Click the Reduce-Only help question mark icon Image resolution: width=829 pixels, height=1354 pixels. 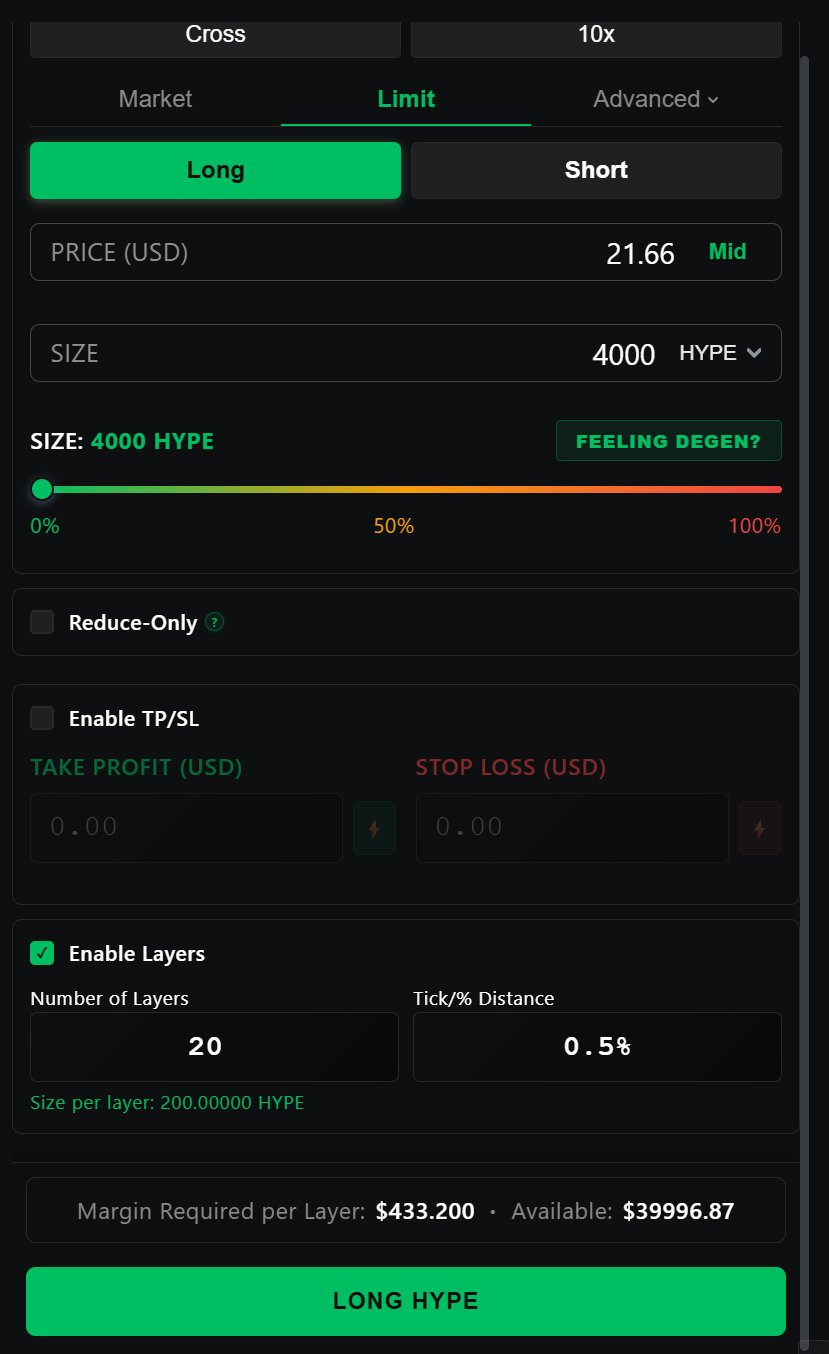pos(214,622)
